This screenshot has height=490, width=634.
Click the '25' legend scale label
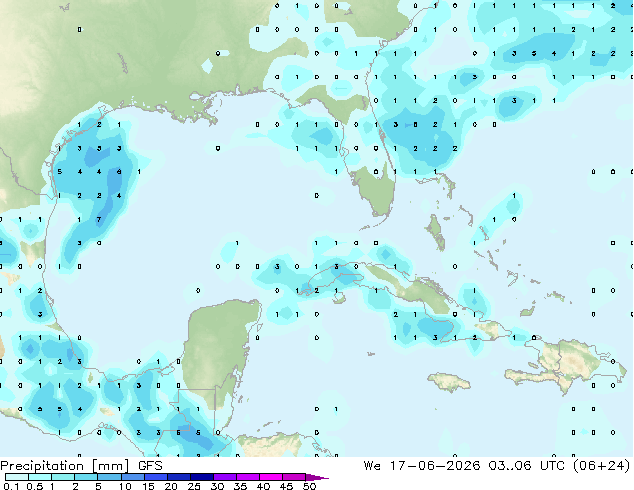click(x=194, y=486)
